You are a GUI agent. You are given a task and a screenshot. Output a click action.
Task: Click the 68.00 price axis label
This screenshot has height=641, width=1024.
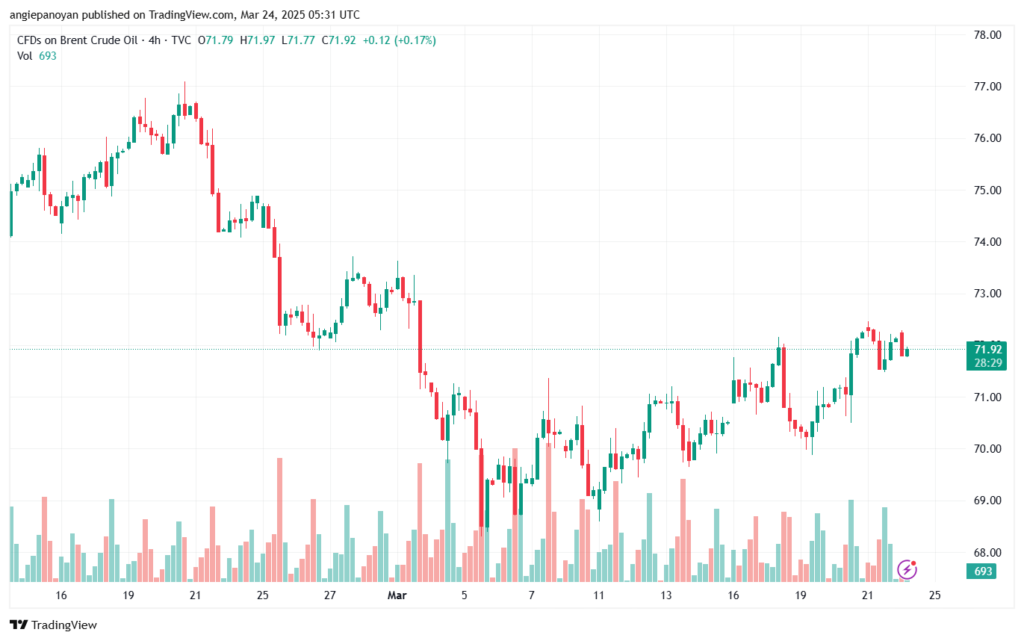pos(988,552)
